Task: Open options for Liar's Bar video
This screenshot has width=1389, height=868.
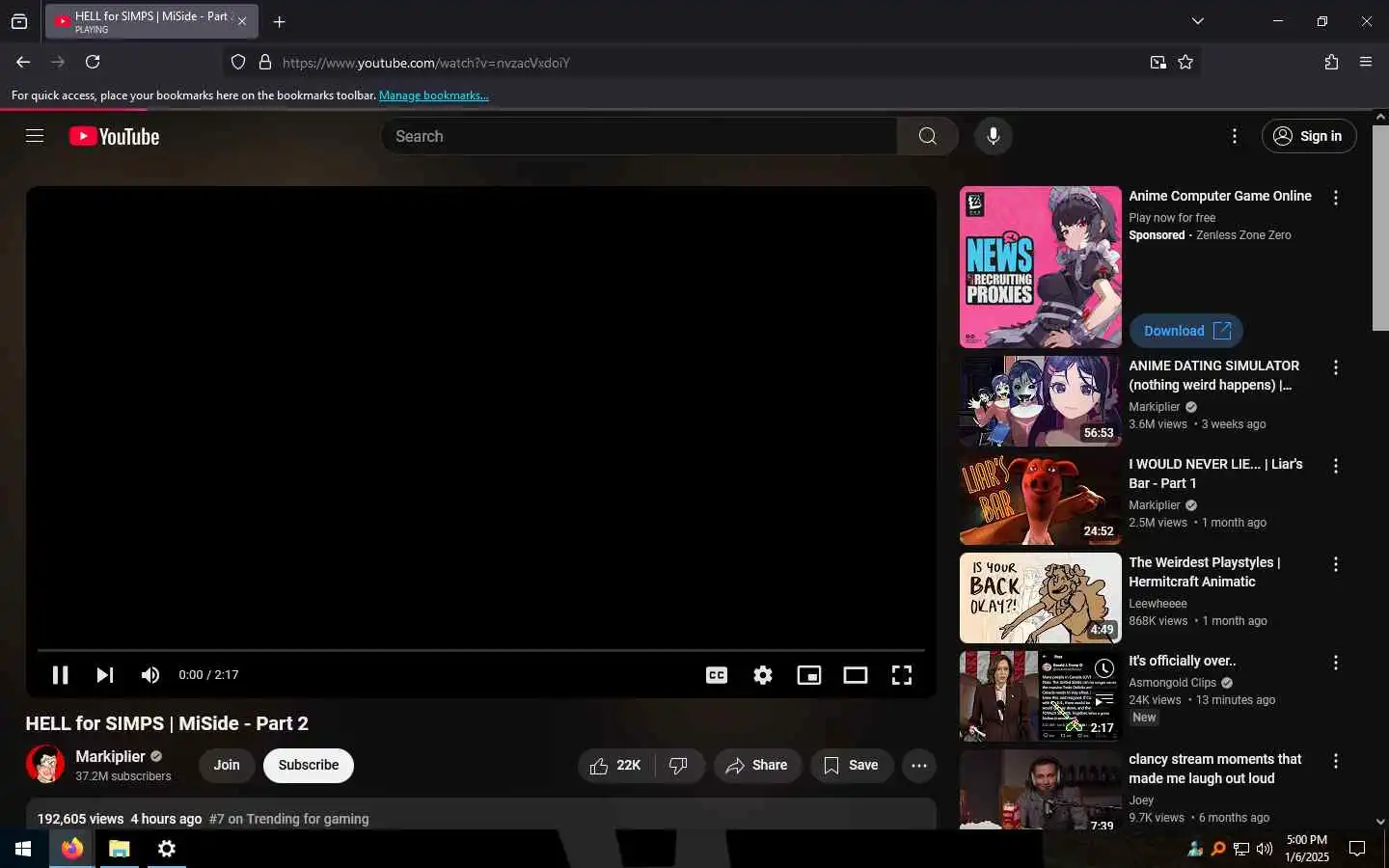Action: pyautogui.click(x=1336, y=466)
